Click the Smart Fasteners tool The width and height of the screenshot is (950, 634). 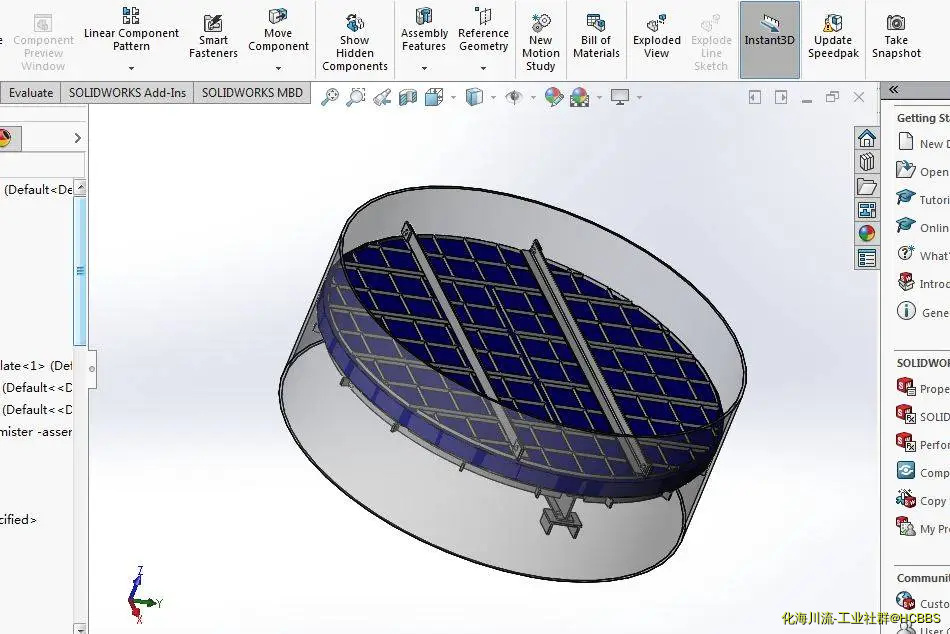click(x=213, y=37)
